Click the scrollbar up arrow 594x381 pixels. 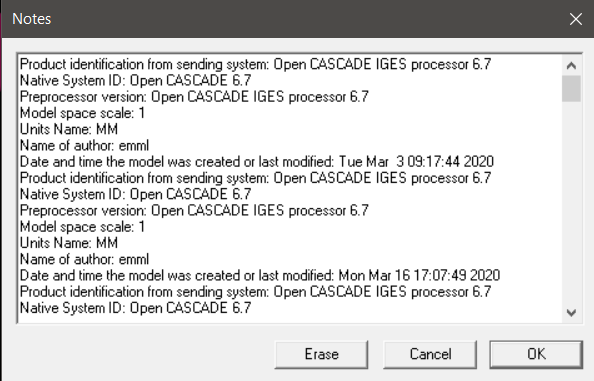571,66
